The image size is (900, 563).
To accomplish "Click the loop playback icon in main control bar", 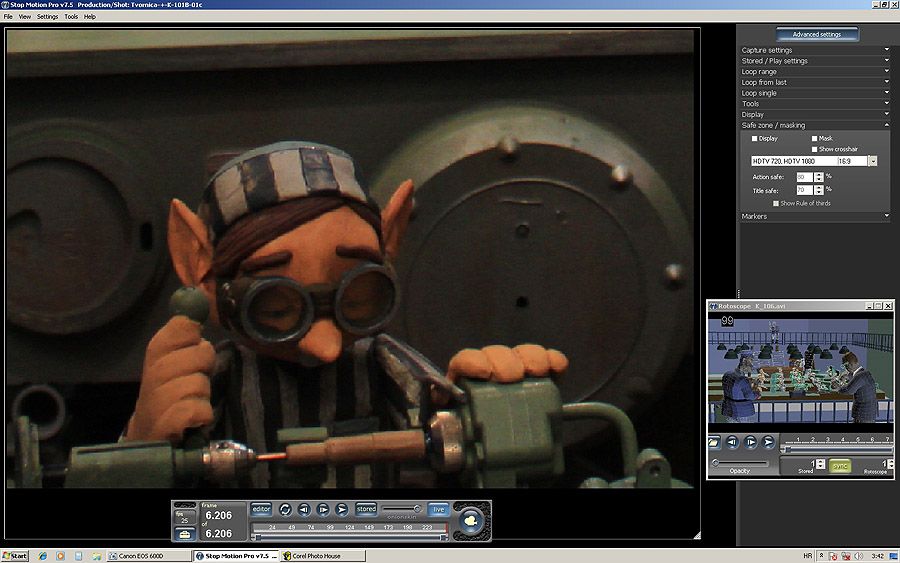I will click(285, 510).
